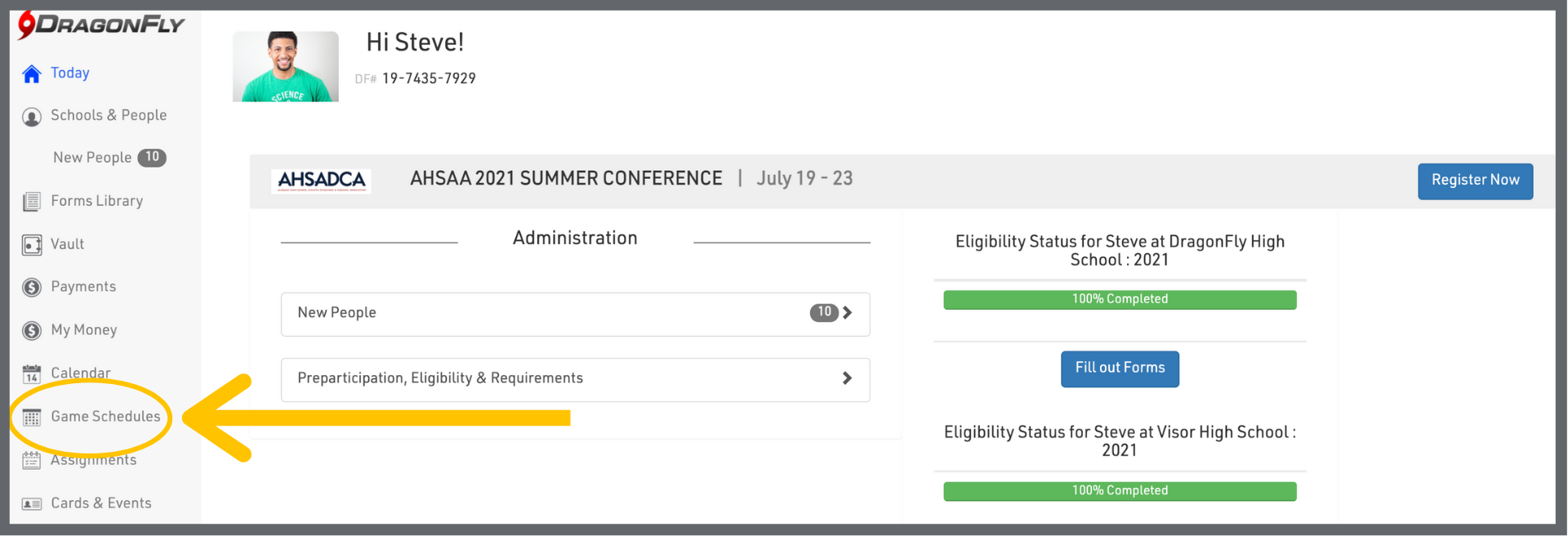1568x536 pixels.
Task: Open New People submenu item in sidebar
Action: point(92,158)
